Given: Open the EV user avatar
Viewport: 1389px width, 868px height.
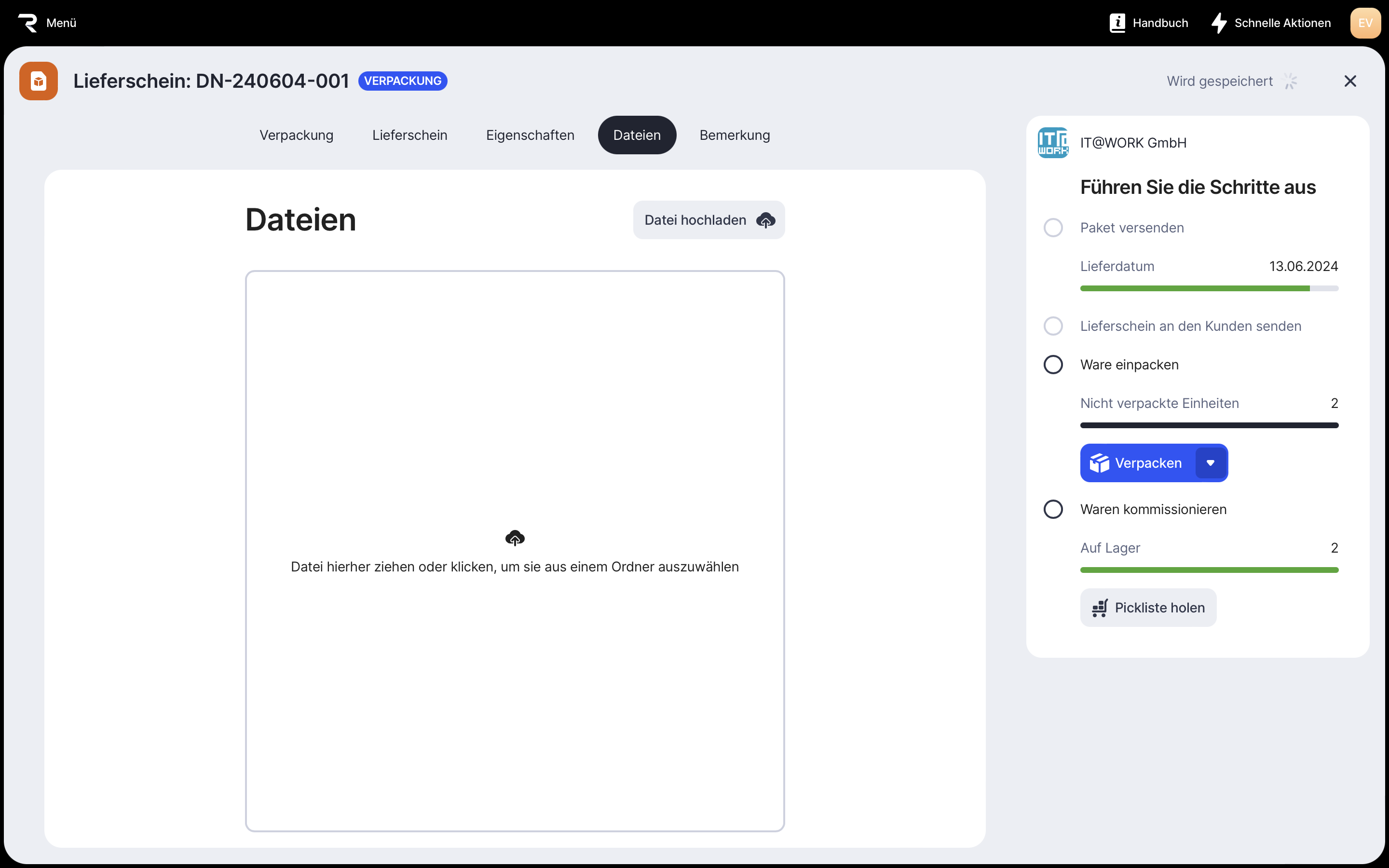Looking at the screenshot, I should coord(1365,23).
